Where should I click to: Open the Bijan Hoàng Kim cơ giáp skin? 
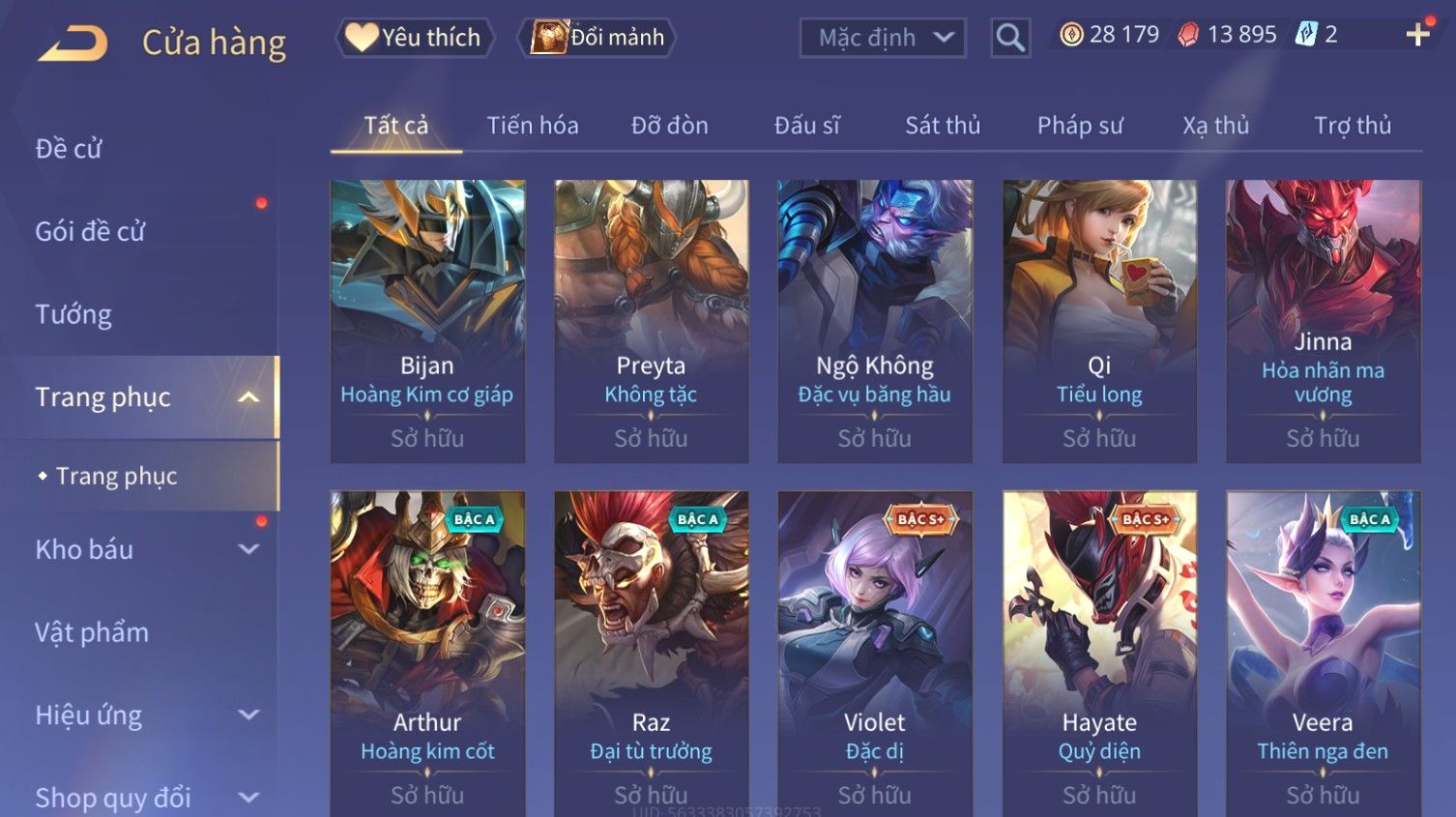pyautogui.click(x=427, y=321)
